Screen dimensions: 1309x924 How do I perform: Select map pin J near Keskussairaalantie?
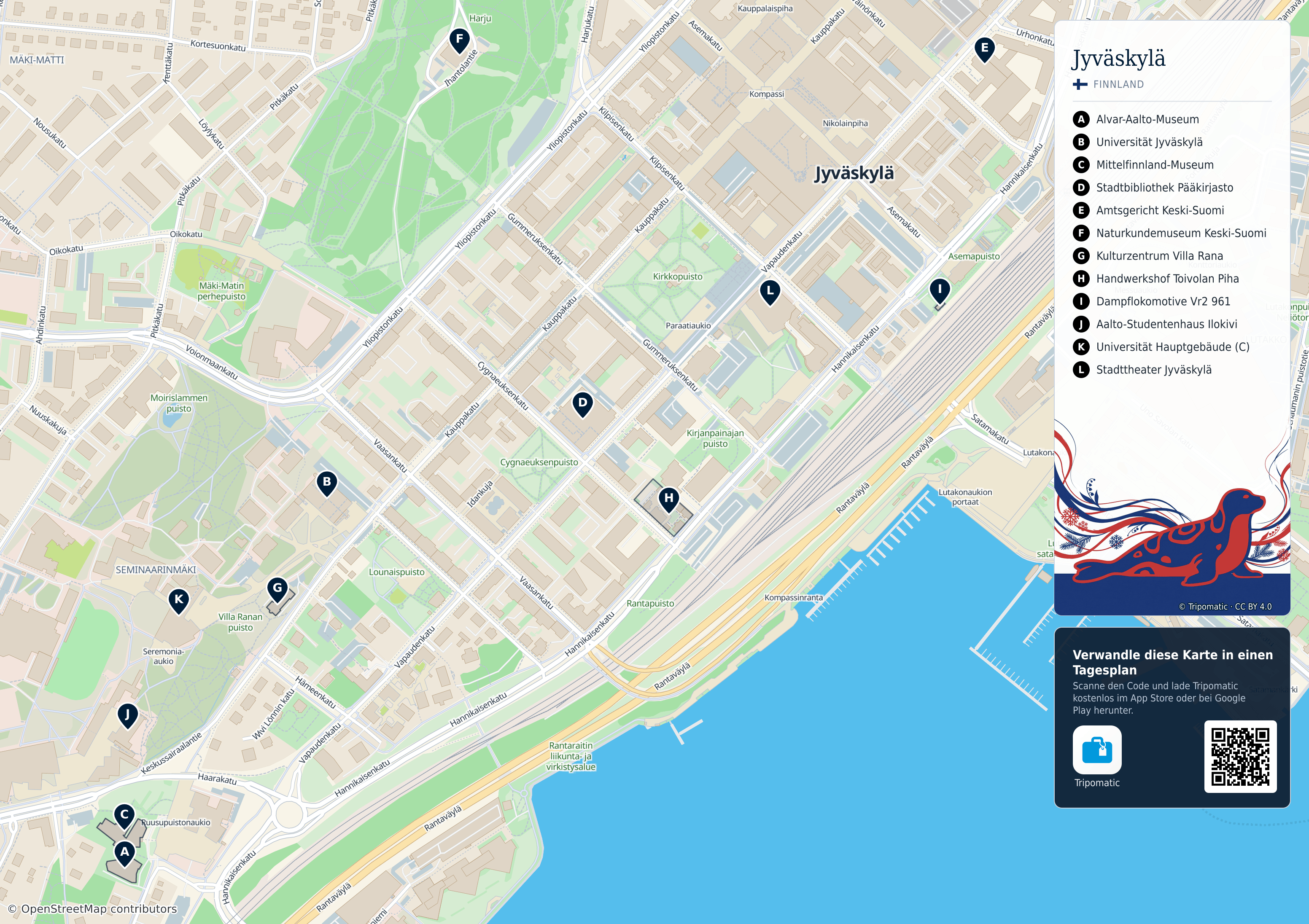tap(128, 715)
